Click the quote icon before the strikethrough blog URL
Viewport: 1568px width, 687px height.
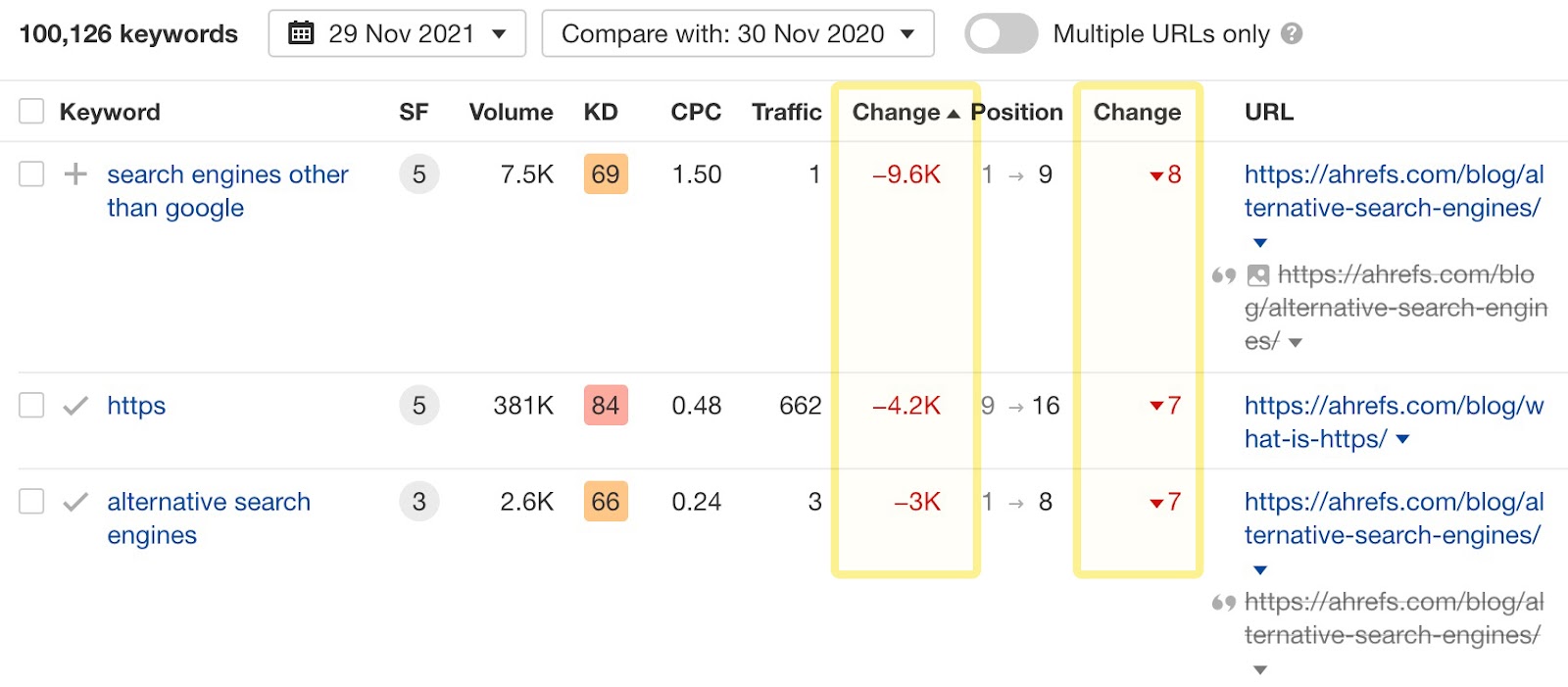pyautogui.click(x=1223, y=275)
